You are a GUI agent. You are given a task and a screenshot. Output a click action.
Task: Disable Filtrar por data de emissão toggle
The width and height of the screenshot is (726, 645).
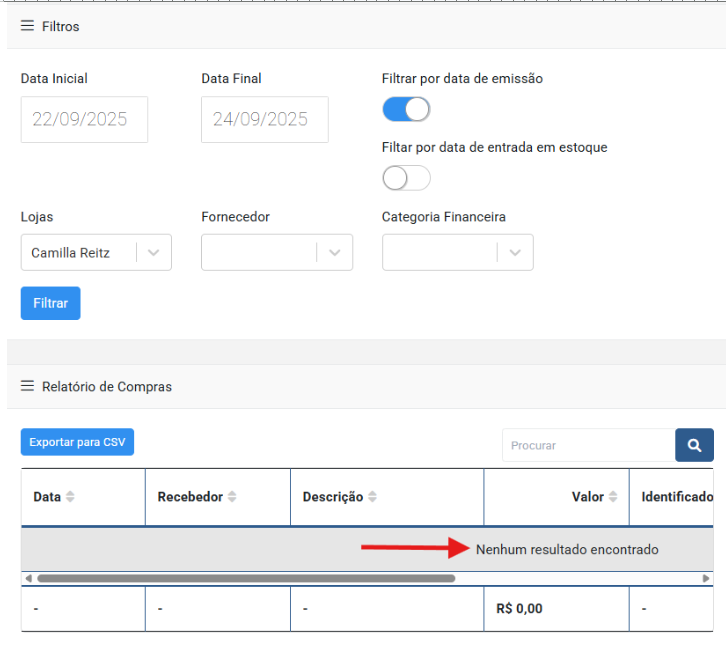pyautogui.click(x=406, y=109)
